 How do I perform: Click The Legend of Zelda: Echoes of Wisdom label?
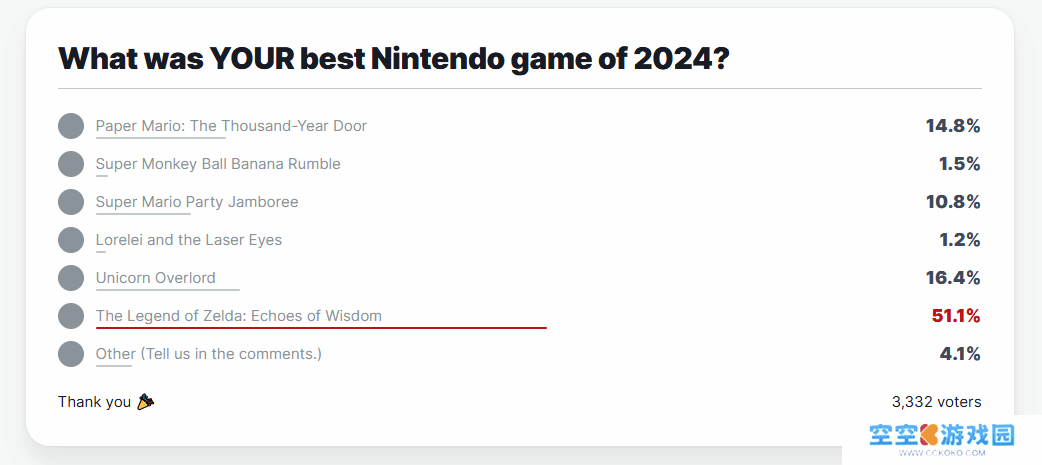[x=239, y=316]
